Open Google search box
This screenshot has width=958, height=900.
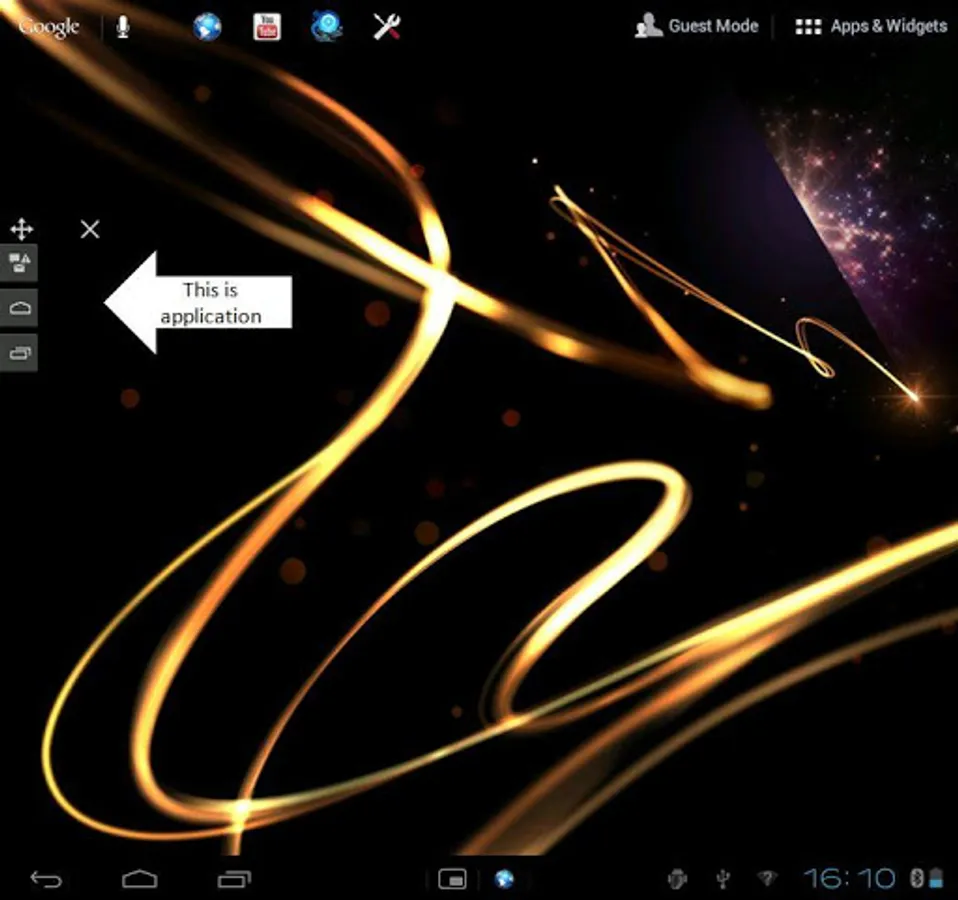tap(48, 26)
